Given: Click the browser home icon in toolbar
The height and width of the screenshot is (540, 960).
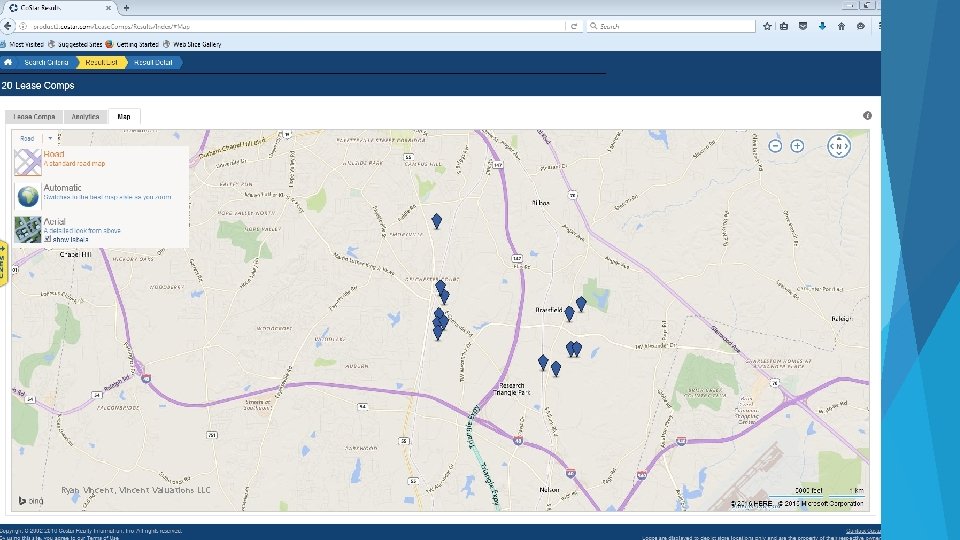Looking at the screenshot, I should click(841, 26).
